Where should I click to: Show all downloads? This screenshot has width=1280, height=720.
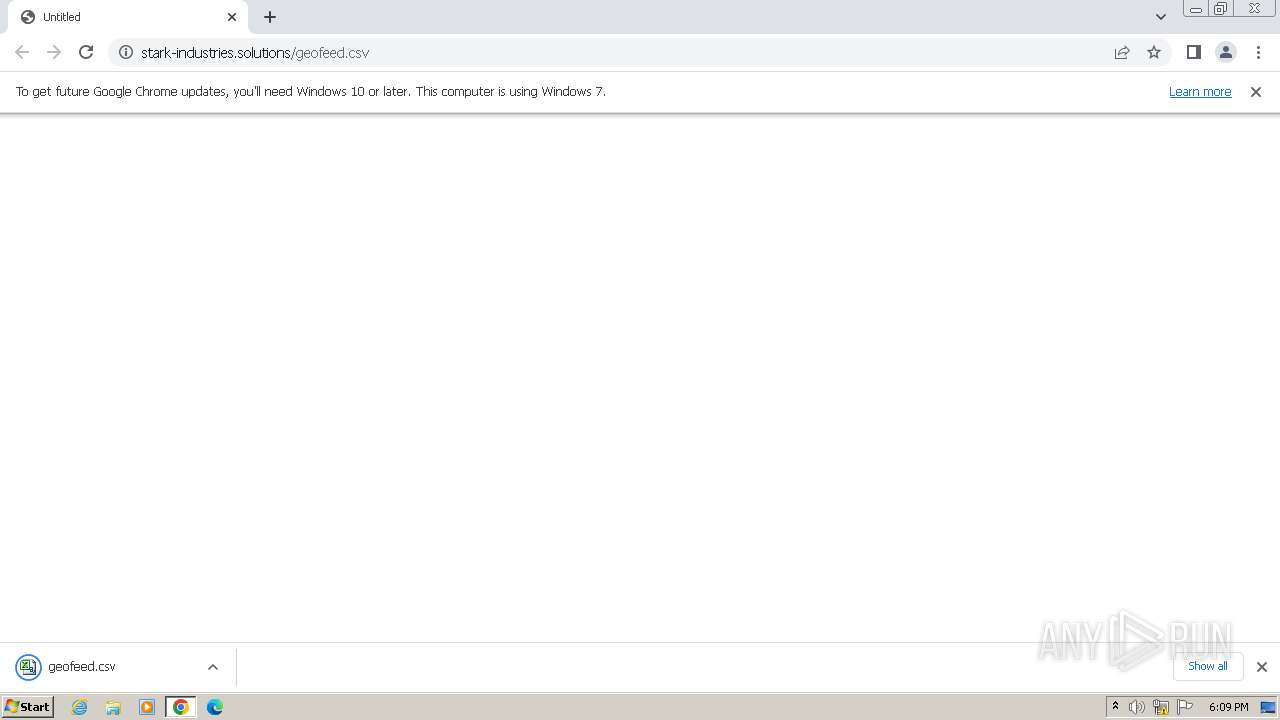click(x=1208, y=666)
